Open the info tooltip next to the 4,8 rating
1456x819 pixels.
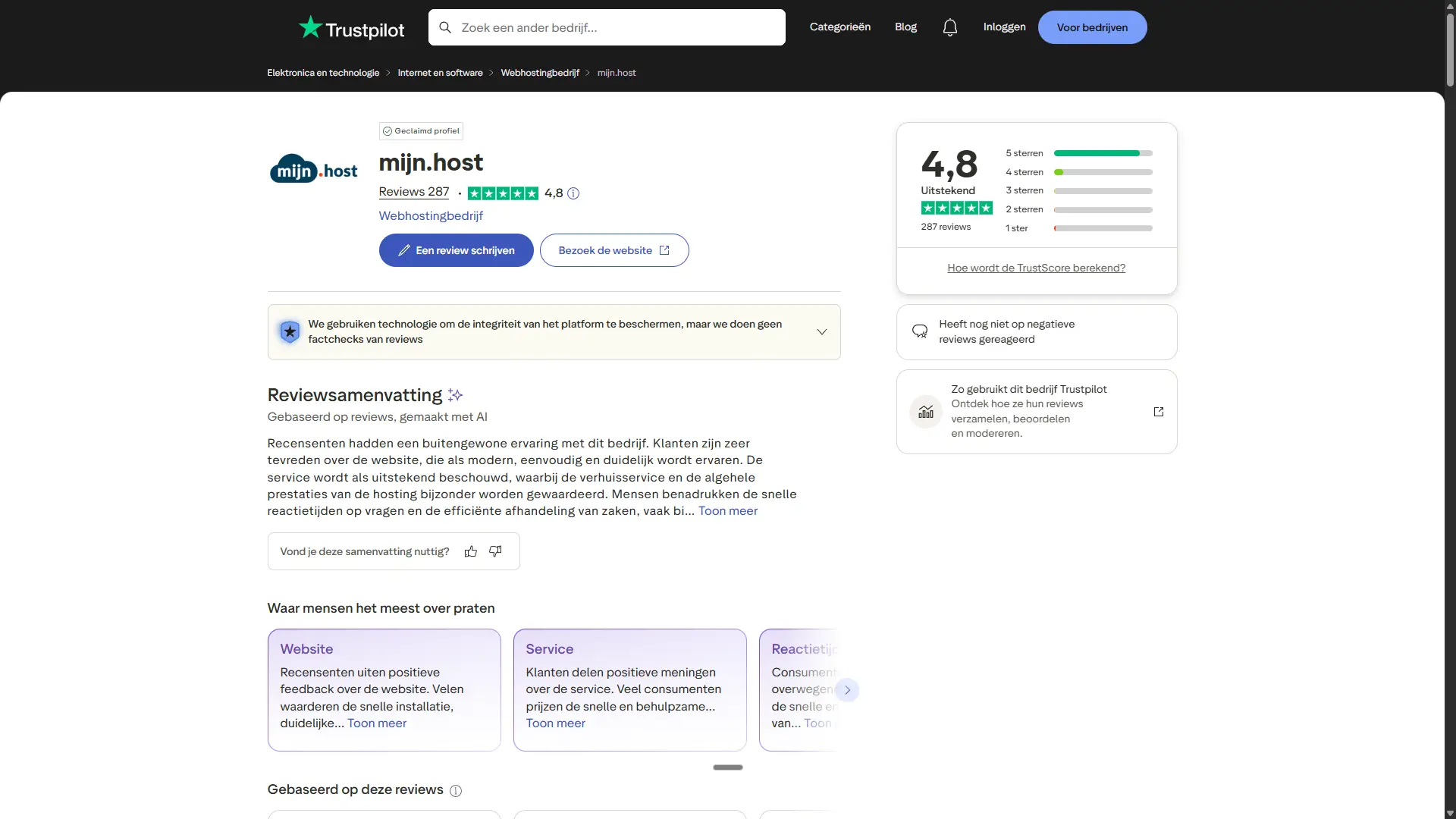click(573, 193)
